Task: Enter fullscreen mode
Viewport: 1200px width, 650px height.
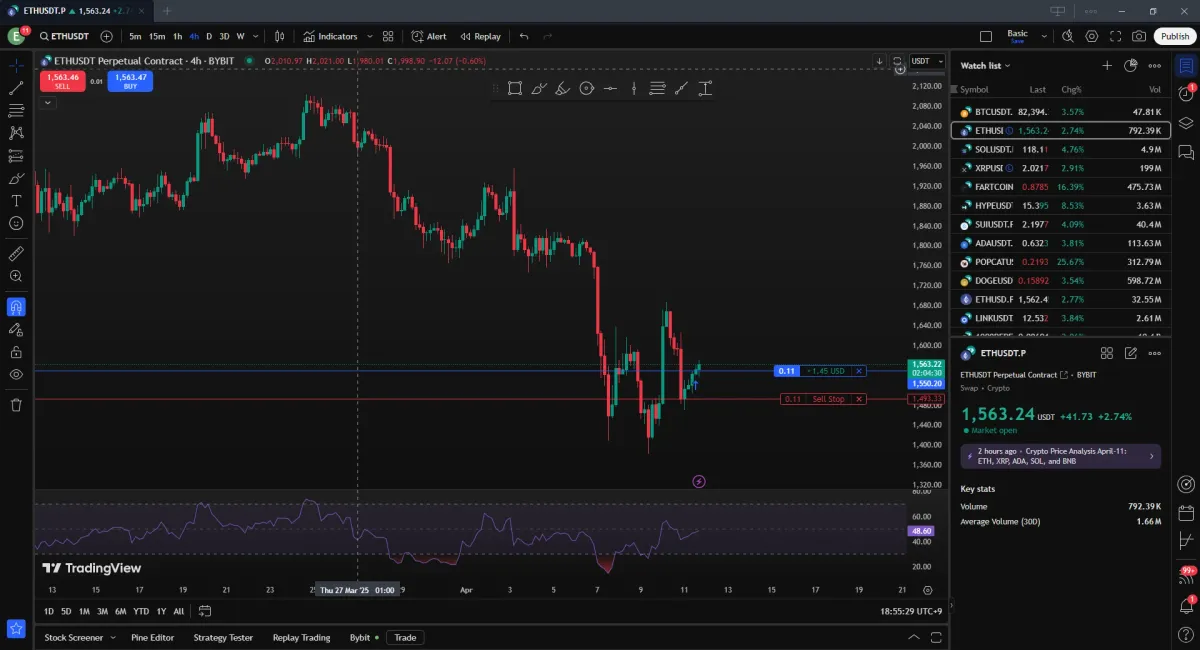Action: 1115,36
